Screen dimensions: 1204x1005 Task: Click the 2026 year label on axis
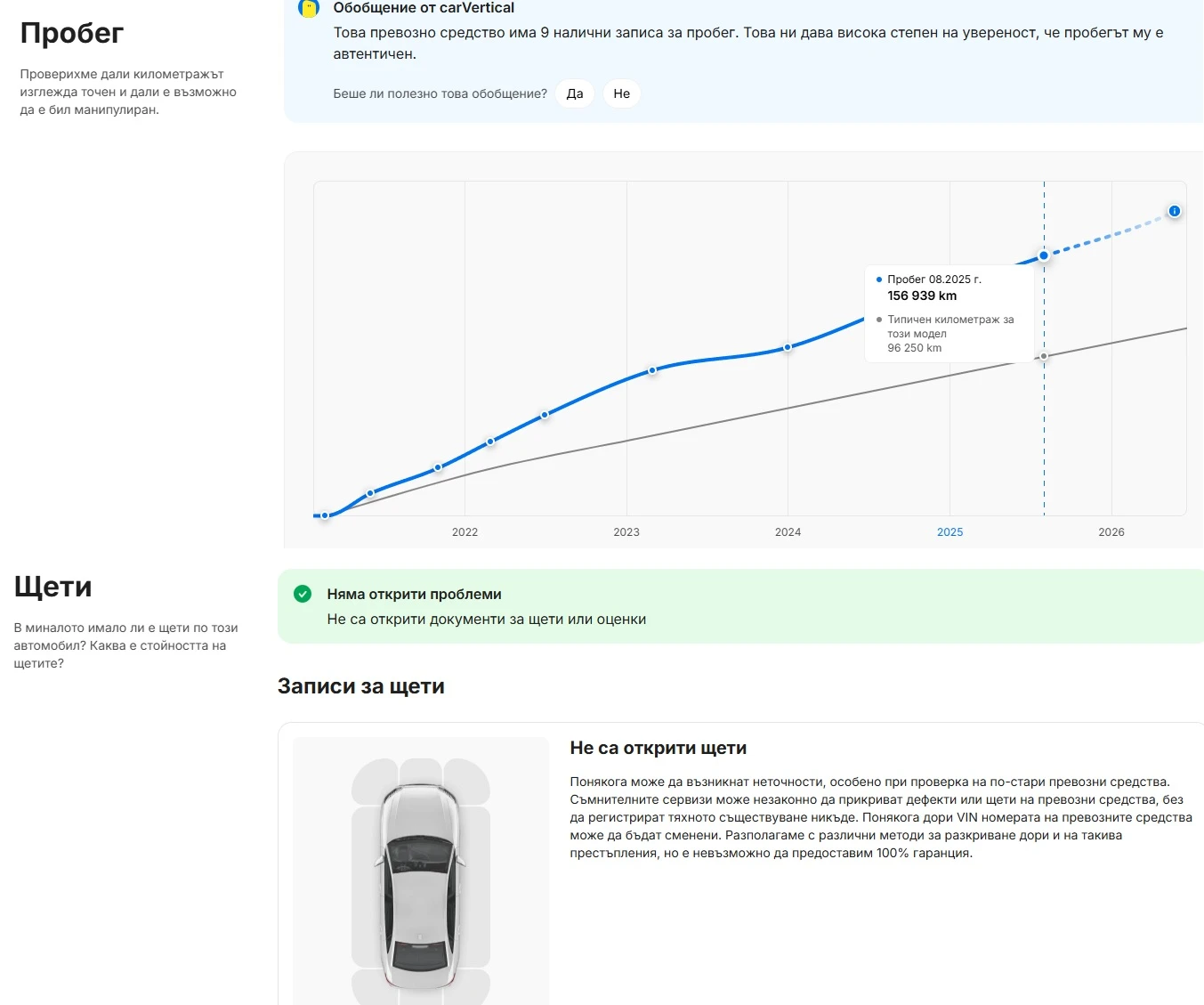pos(1111,532)
